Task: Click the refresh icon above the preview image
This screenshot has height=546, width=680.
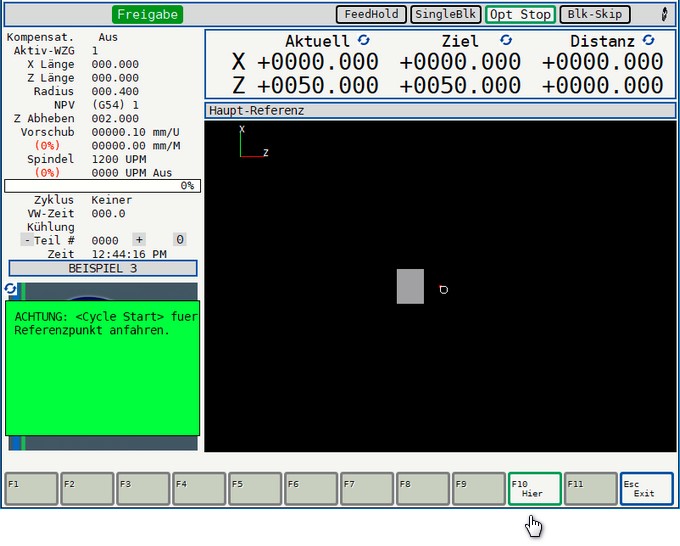Action: [x=10, y=289]
